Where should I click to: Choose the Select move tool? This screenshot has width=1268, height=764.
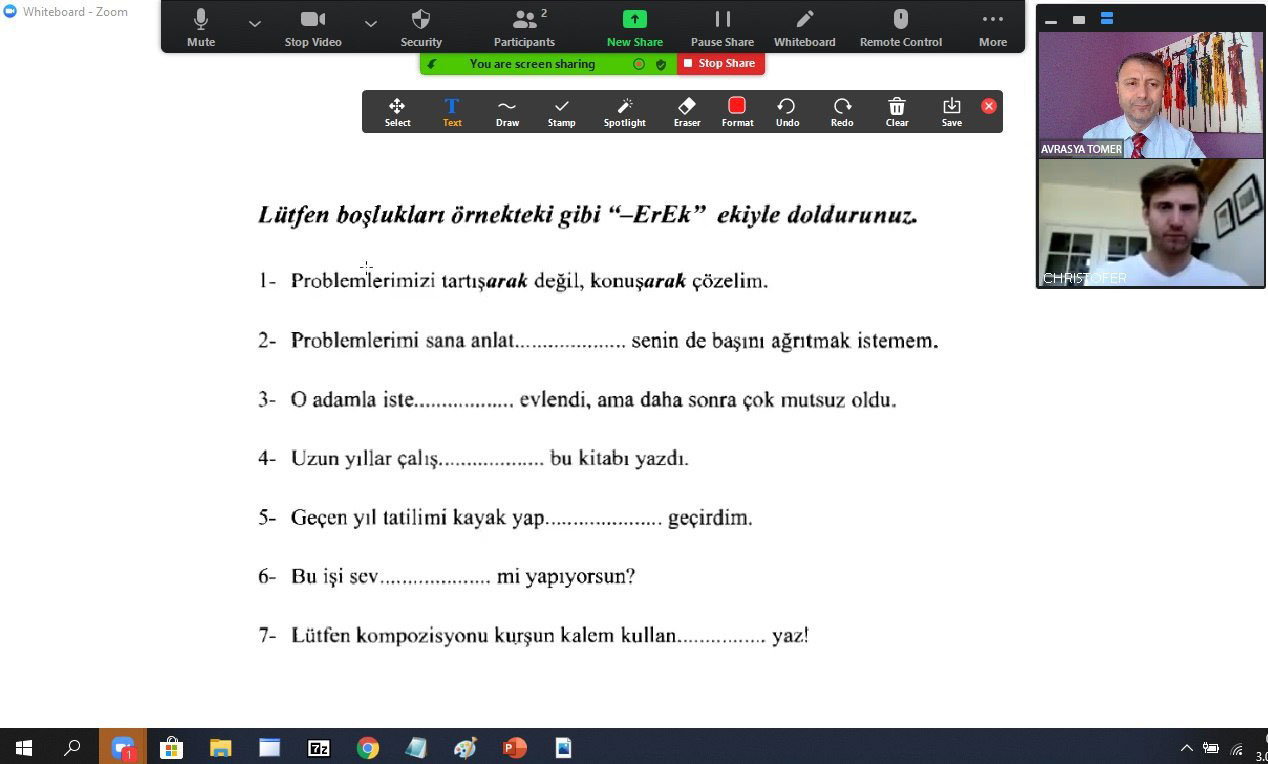397,112
